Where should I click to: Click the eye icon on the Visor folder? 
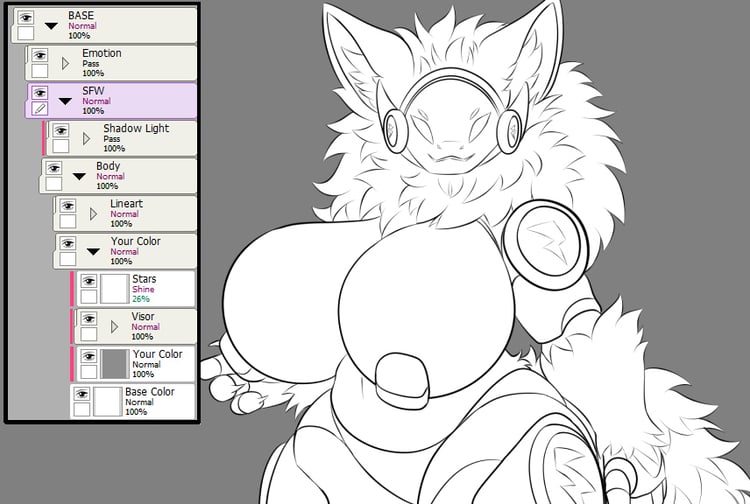point(88,318)
